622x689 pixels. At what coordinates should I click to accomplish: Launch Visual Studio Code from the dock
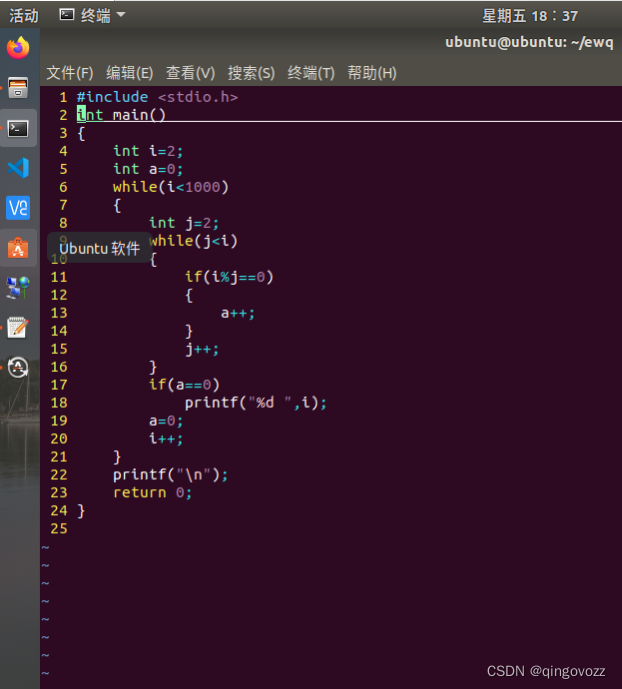click(x=18, y=168)
